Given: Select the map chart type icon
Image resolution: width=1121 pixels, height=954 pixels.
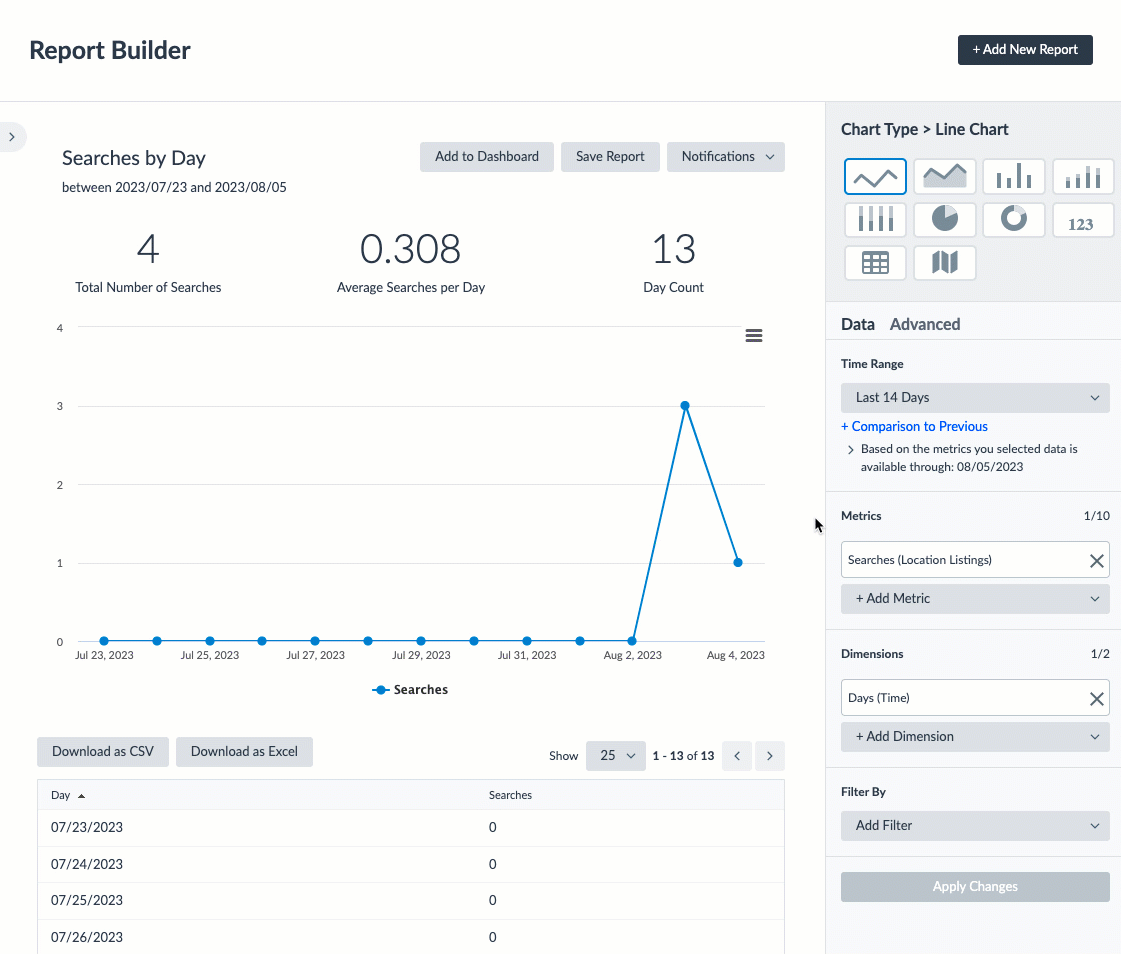Looking at the screenshot, I should (944, 262).
